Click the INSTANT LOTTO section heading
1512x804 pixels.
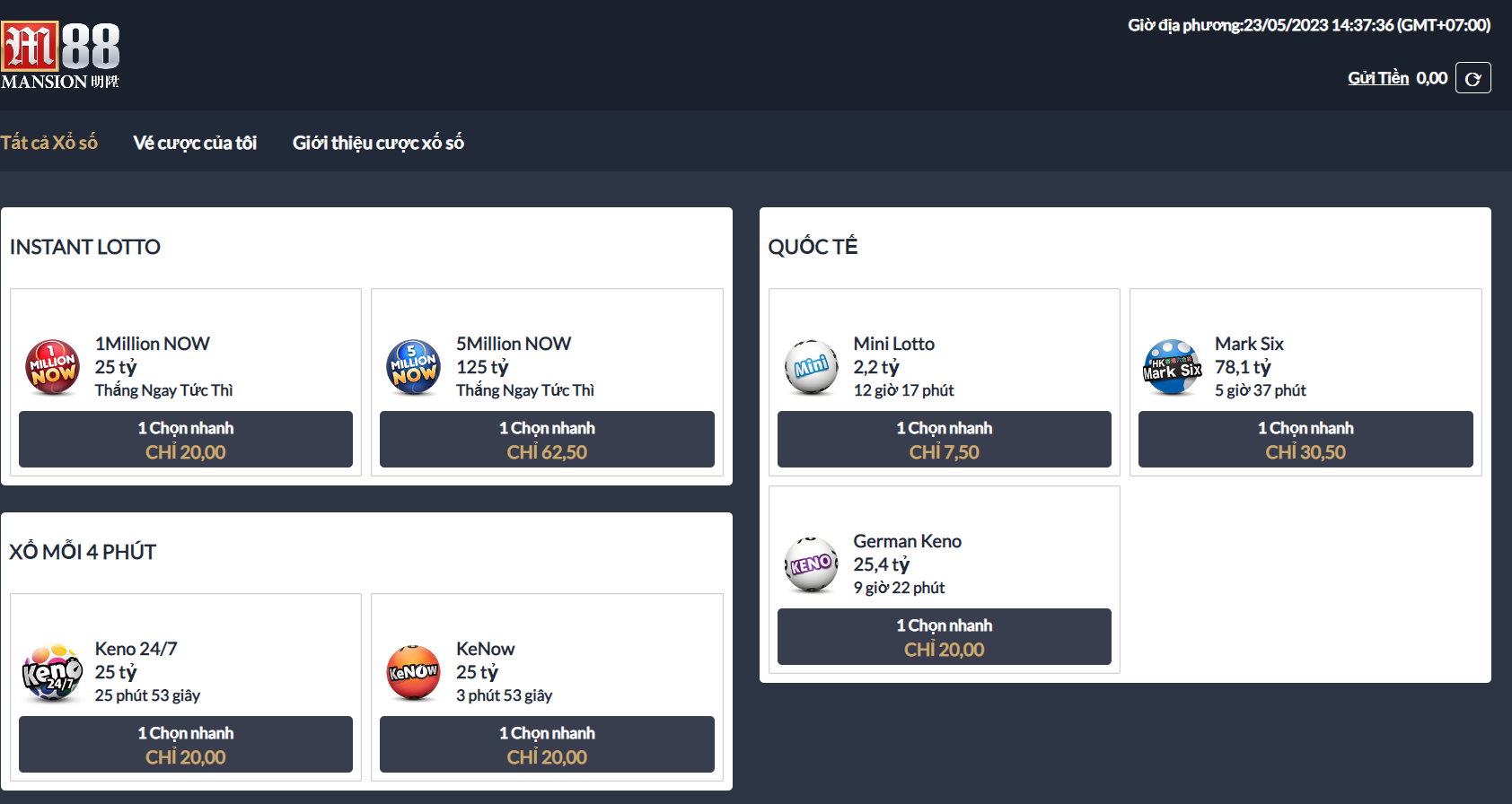[x=85, y=247]
